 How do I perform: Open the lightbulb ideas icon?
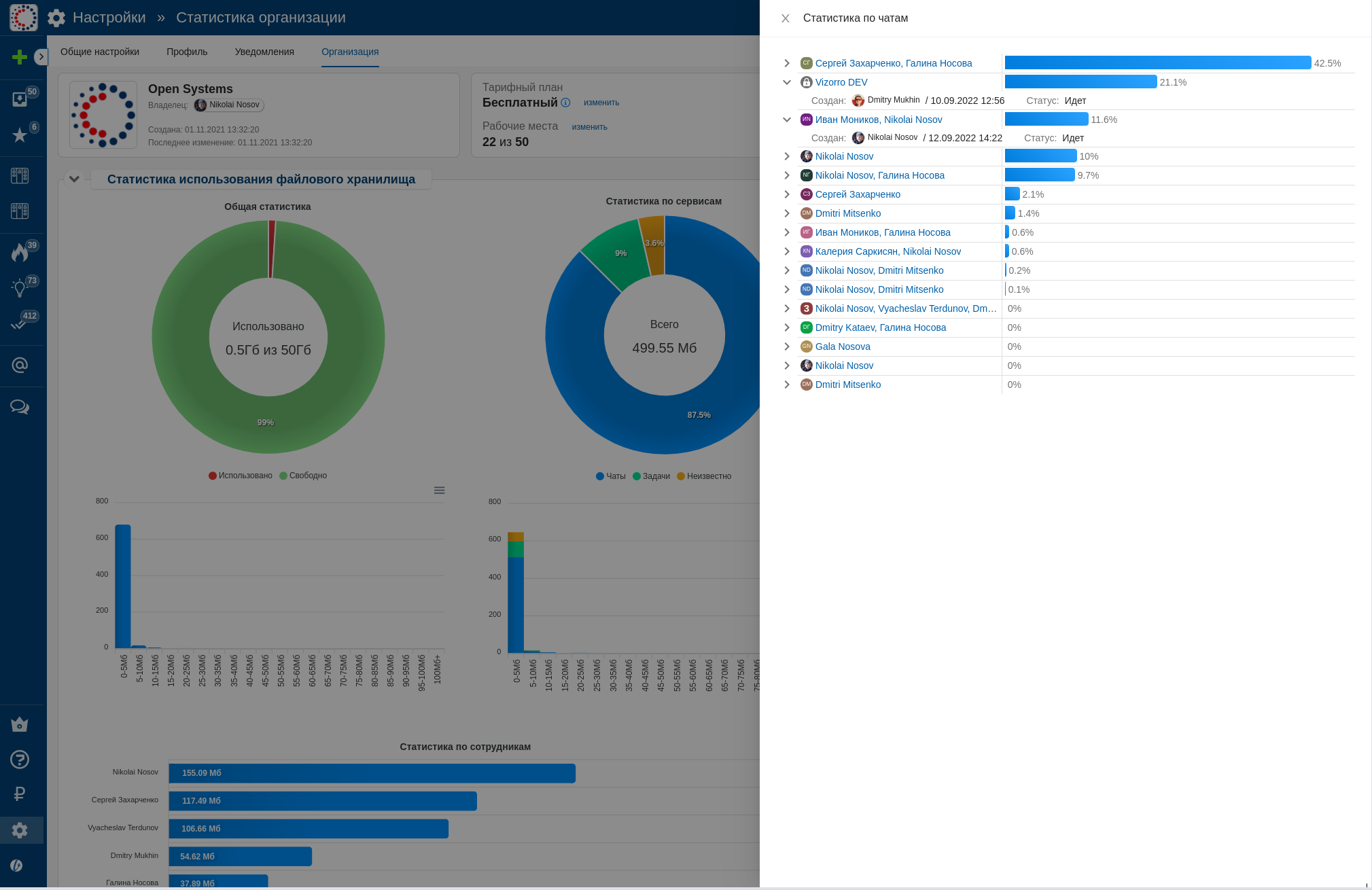20,289
